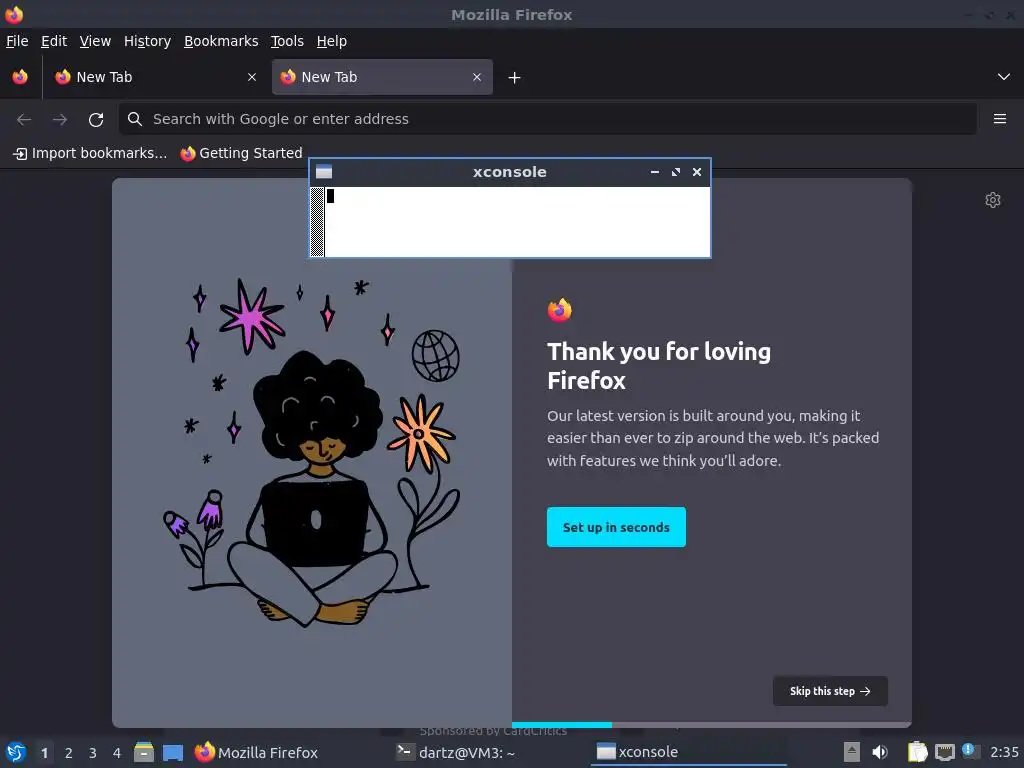1024x768 pixels.
Task: Open a new tab with plus button
Action: click(x=515, y=78)
